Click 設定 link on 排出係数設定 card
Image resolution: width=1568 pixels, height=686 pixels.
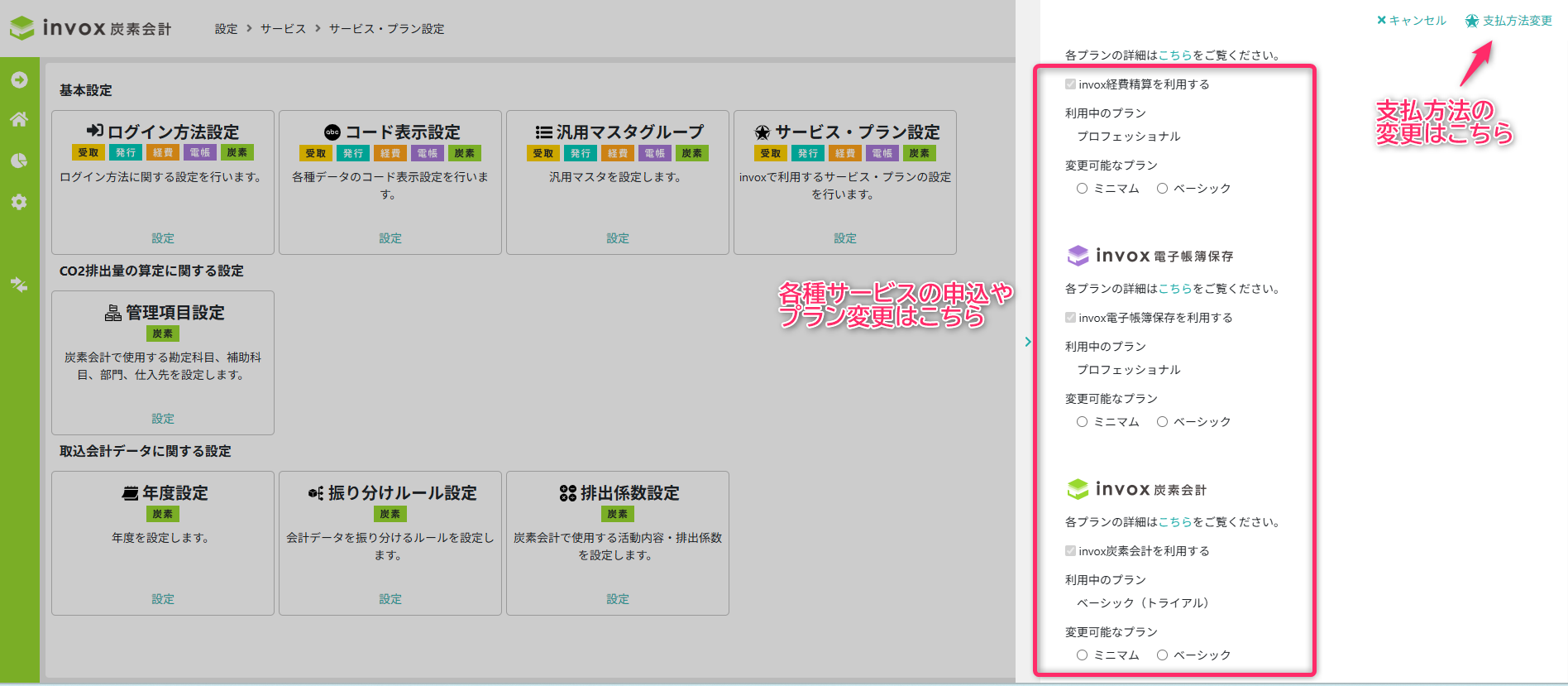point(618,599)
